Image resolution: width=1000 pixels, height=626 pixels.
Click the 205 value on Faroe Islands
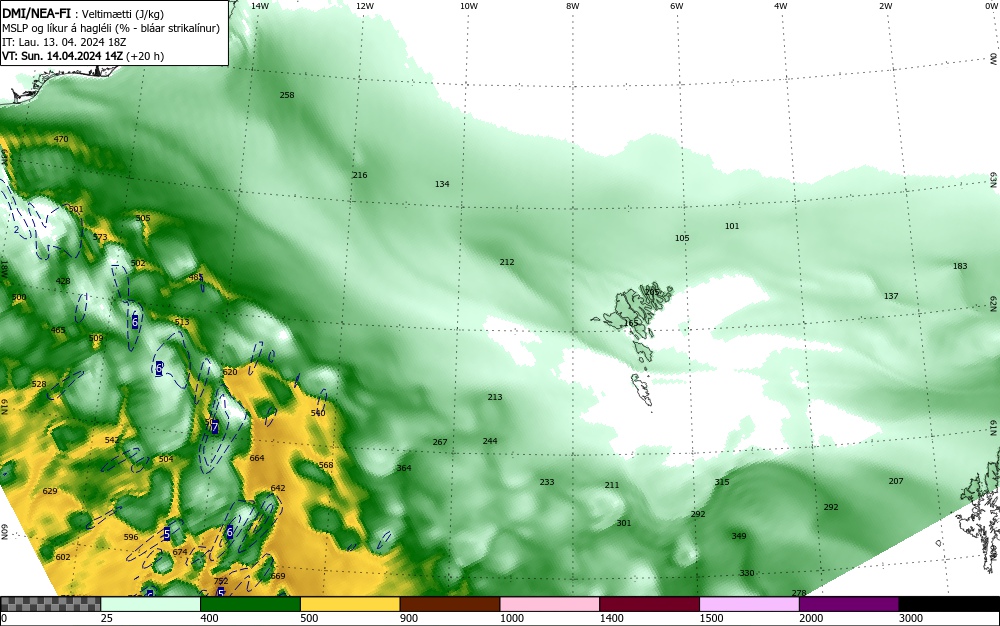(x=652, y=292)
